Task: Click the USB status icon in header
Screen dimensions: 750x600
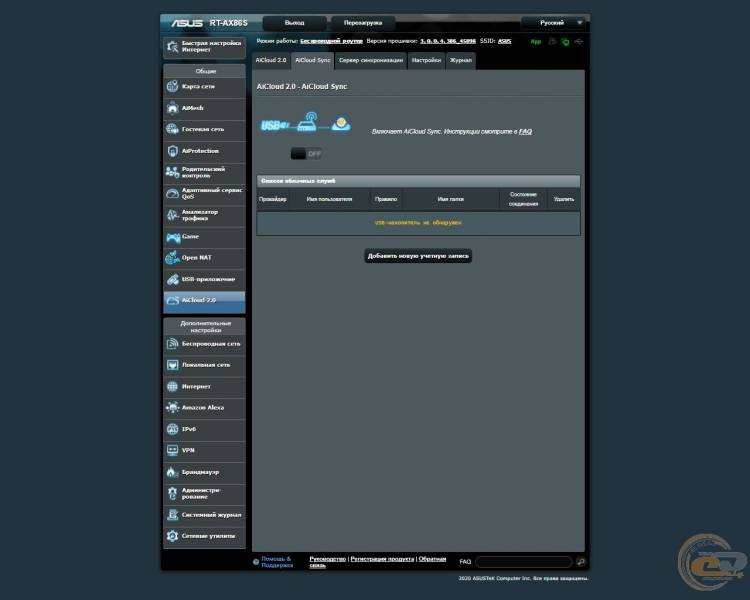Action: click(579, 42)
